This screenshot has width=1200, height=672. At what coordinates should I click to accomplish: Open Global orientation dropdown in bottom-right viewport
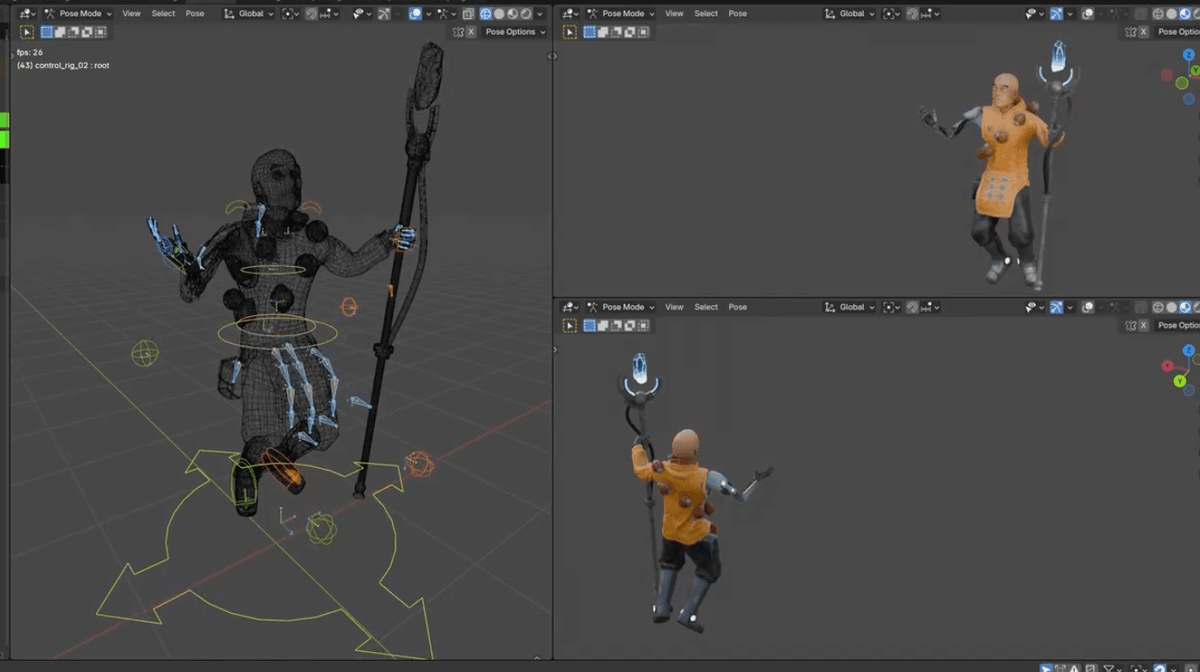(850, 307)
